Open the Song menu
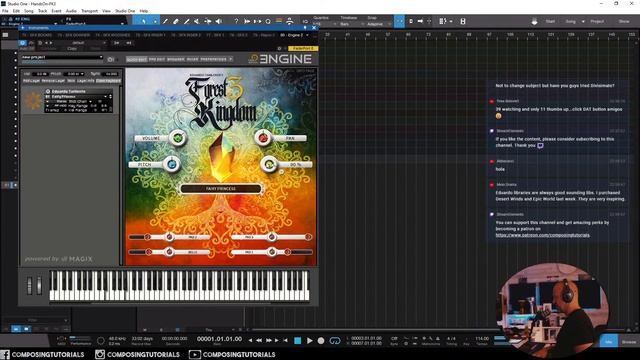The width and height of the screenshot is (640, 360). [29, 11]
